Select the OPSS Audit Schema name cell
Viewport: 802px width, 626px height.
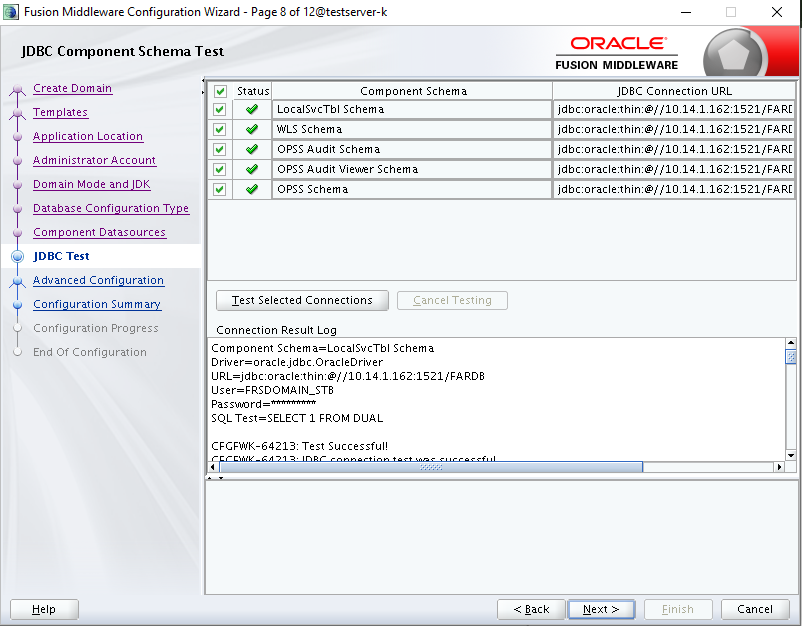point(412,149)
